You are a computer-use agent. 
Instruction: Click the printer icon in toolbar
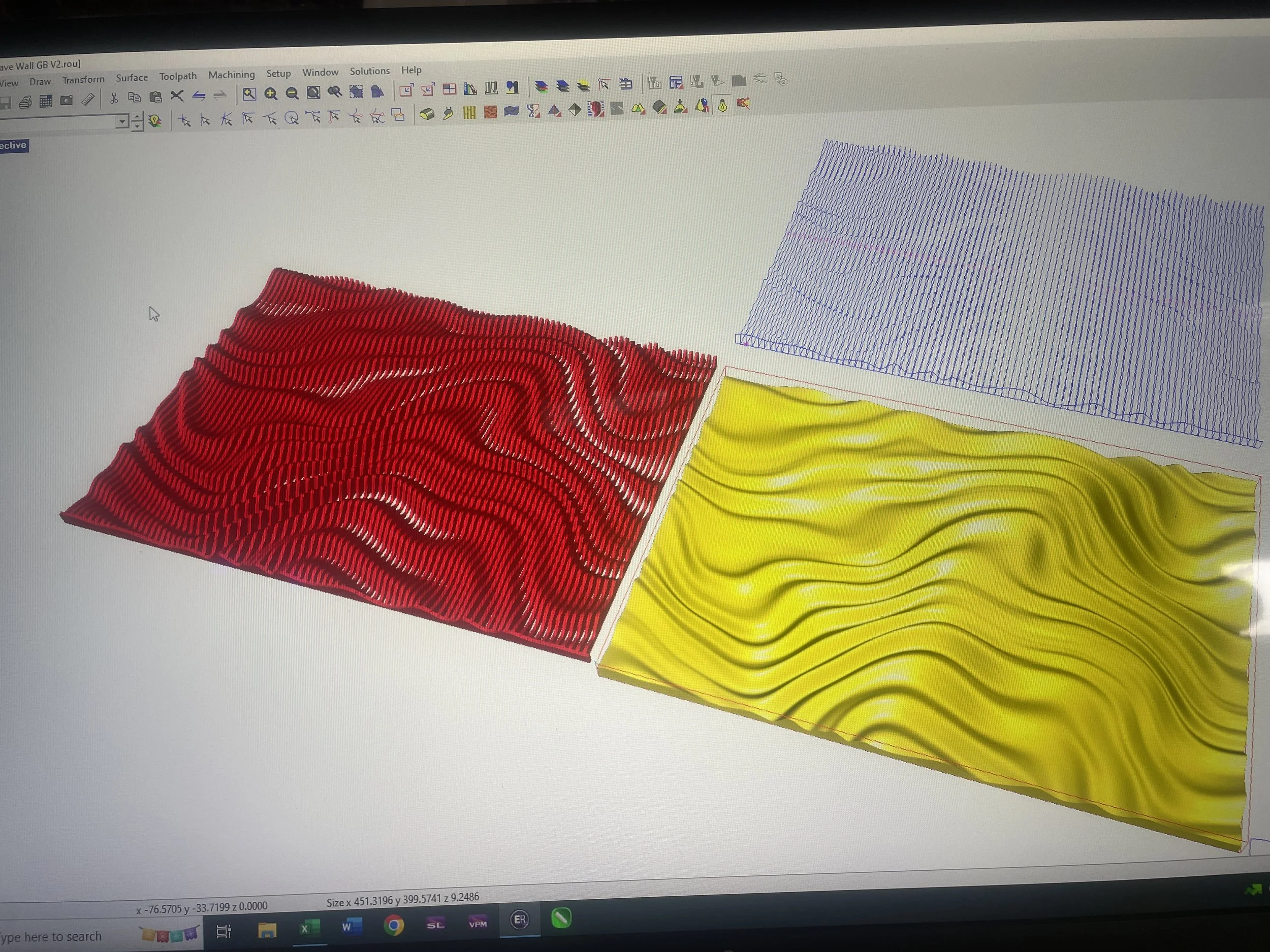tap(25, 102)
